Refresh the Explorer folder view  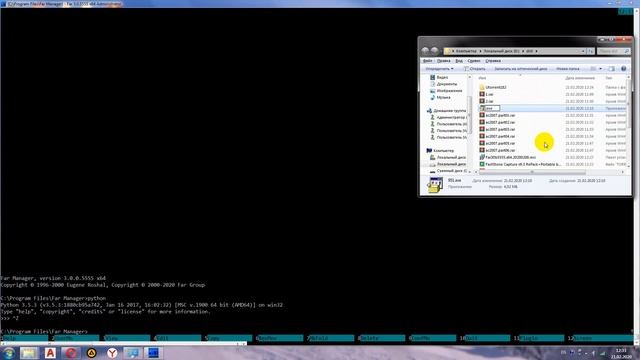591,51
